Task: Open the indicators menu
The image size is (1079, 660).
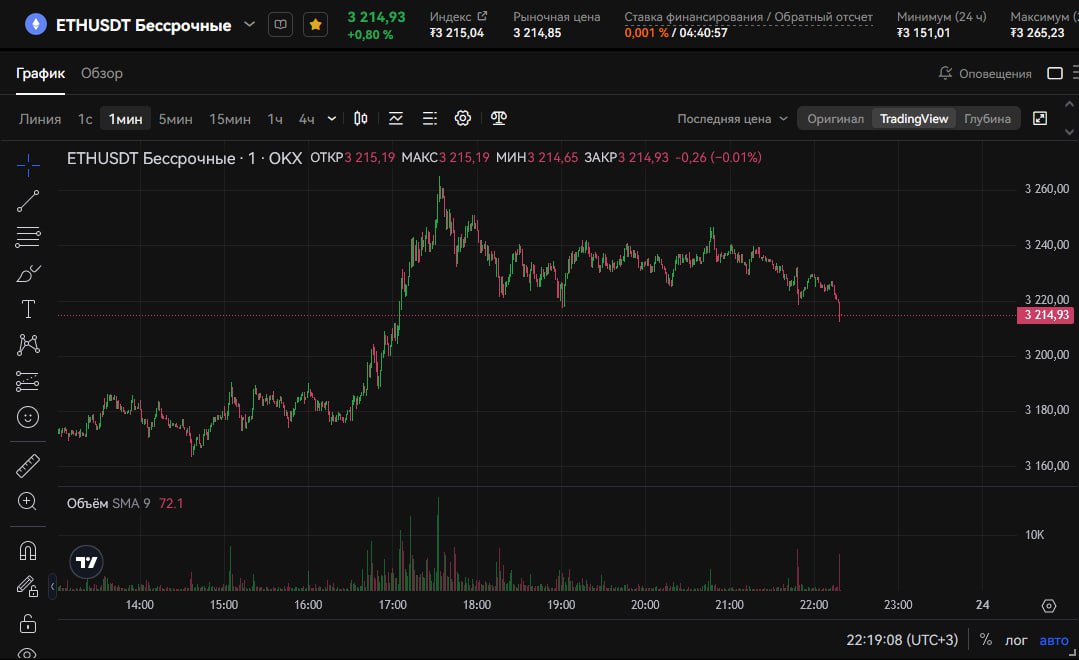Action: pyautogui.click(x=396, y=118)
